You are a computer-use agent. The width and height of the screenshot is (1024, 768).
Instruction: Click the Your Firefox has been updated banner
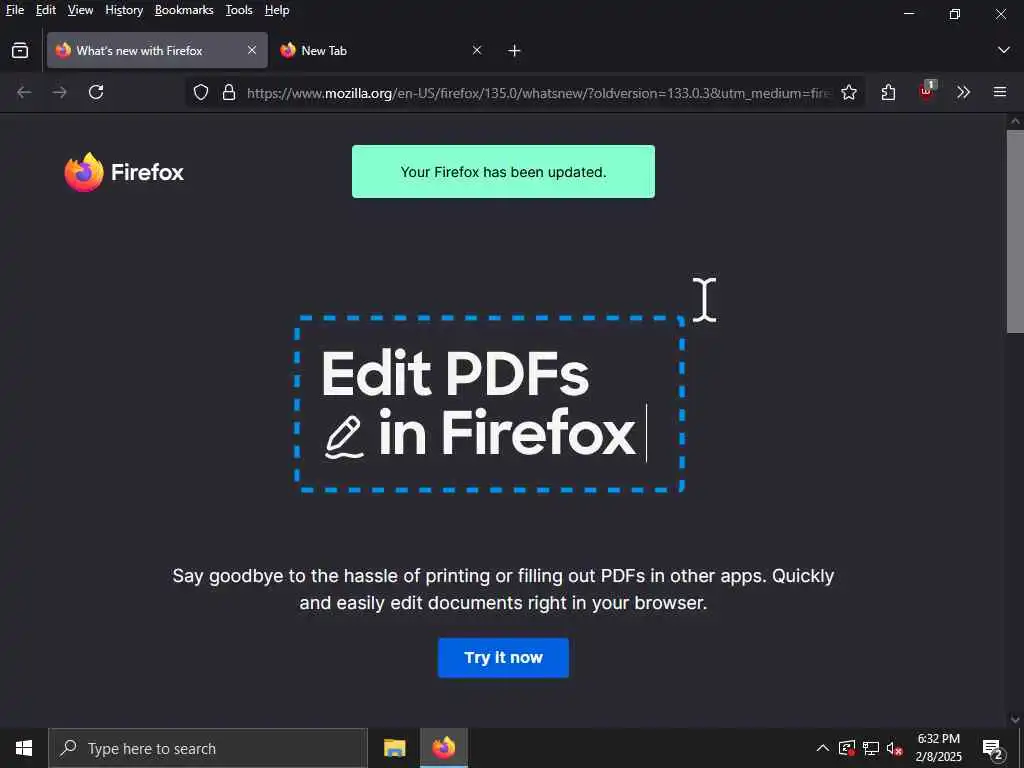pyautogui.click(x=503, y=172)
